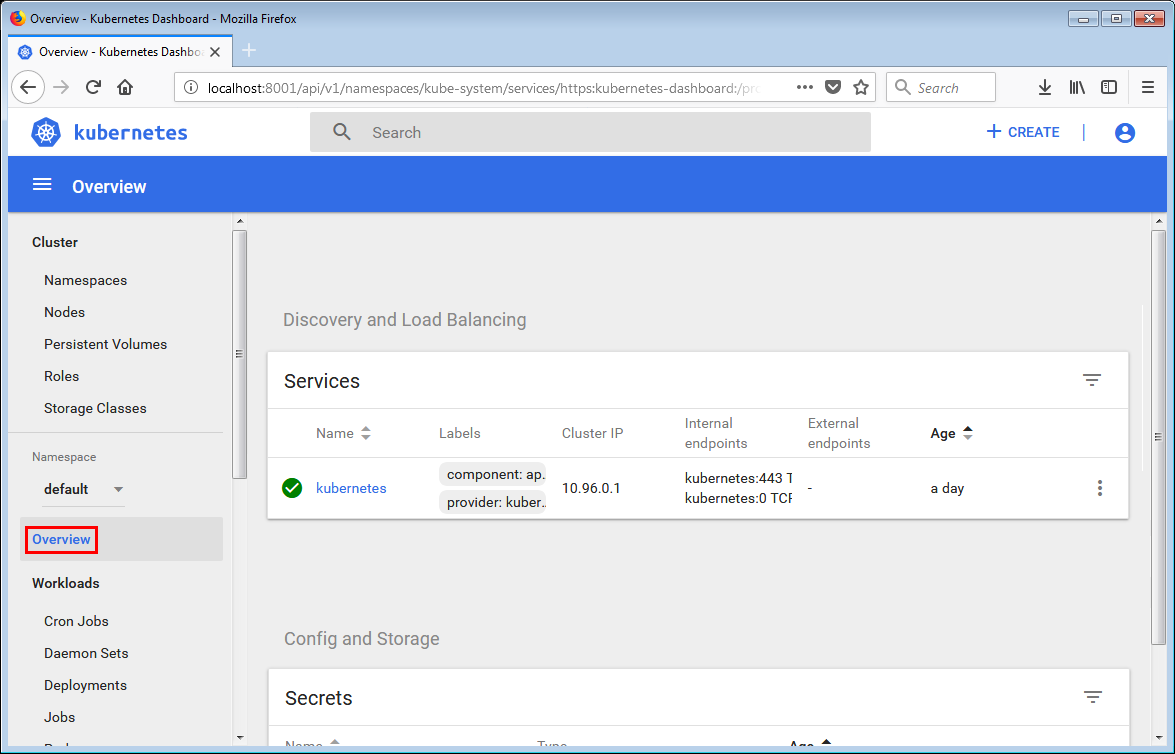
Task: Open Jobs under Workloads
Action: click(59, 717)
